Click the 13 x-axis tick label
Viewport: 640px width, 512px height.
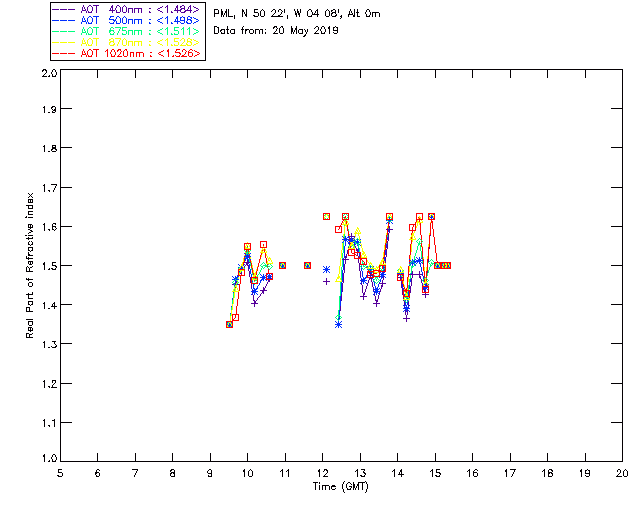360,473
